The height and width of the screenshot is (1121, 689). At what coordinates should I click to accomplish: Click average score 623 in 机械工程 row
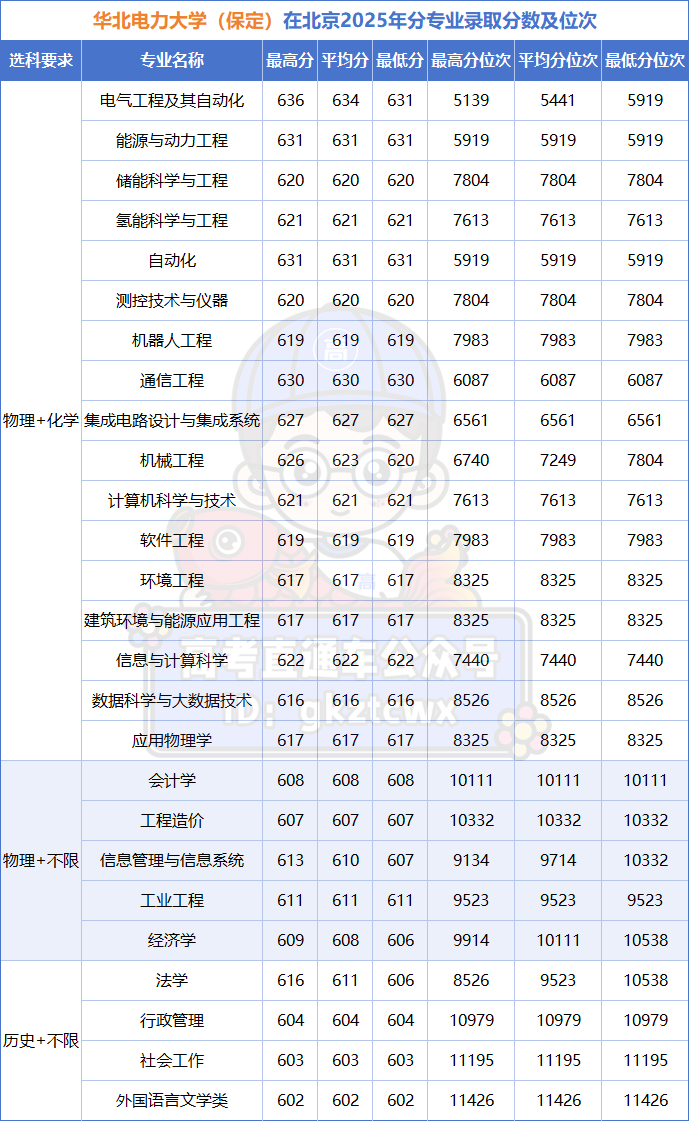pos(345,461)
